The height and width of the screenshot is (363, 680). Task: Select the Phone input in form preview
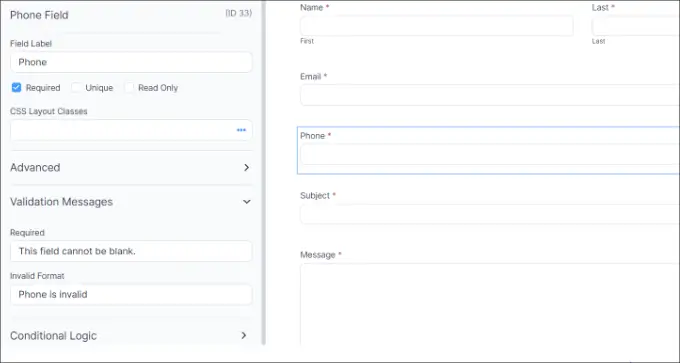pos(490,154)
